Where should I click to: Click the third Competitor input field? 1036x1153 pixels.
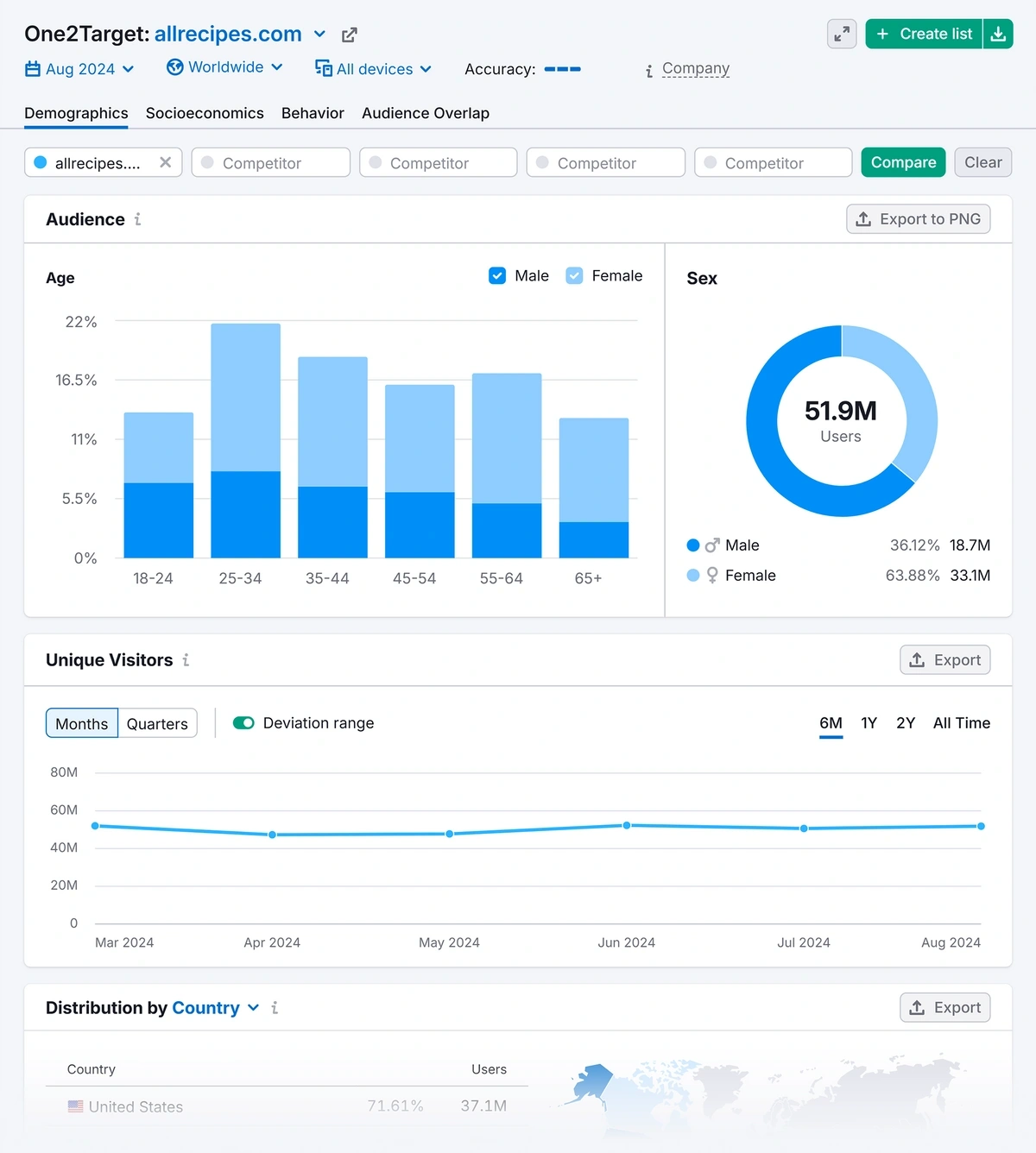(606, 162)
